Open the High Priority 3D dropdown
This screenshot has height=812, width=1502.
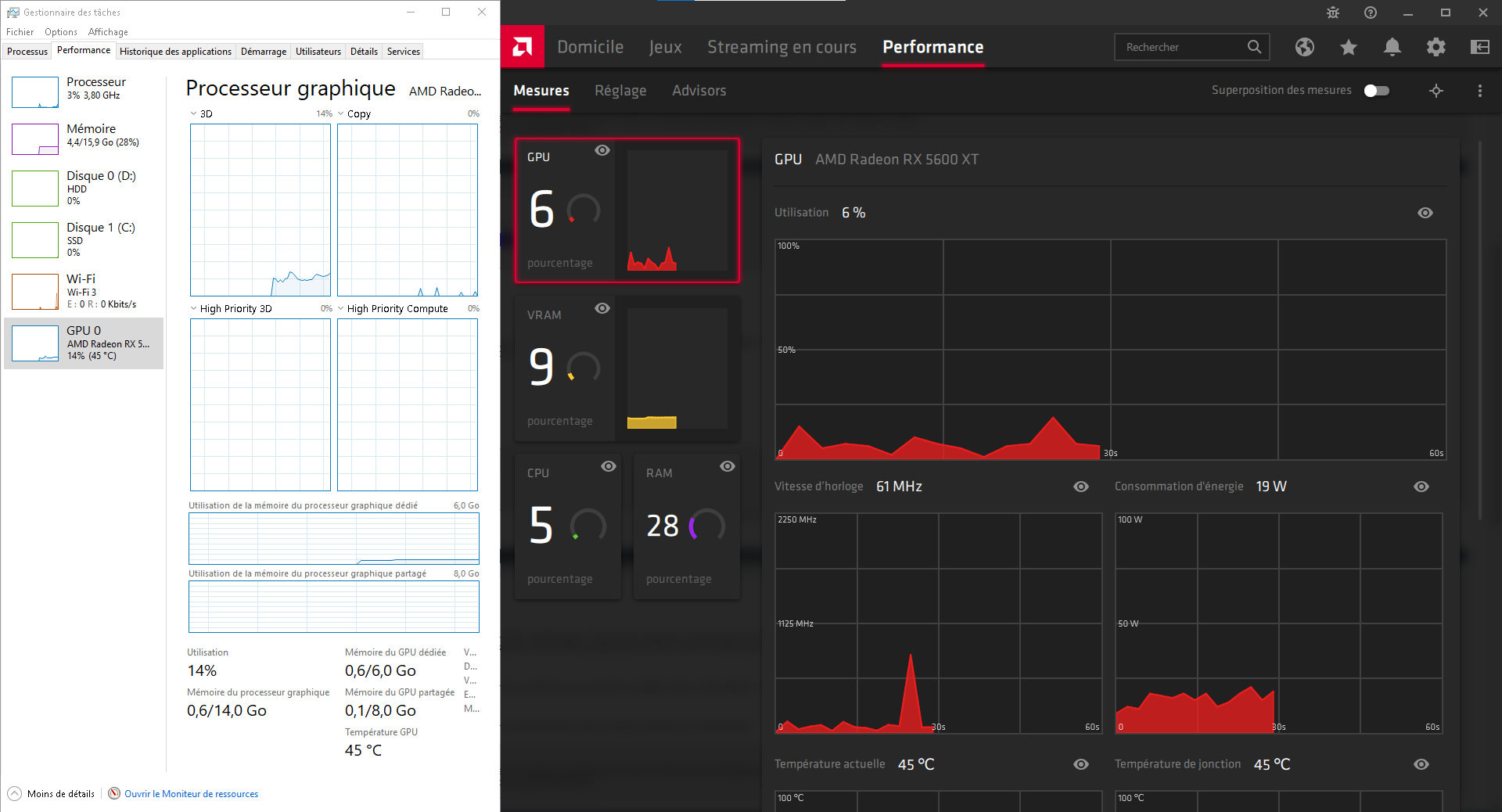(194, 308)
